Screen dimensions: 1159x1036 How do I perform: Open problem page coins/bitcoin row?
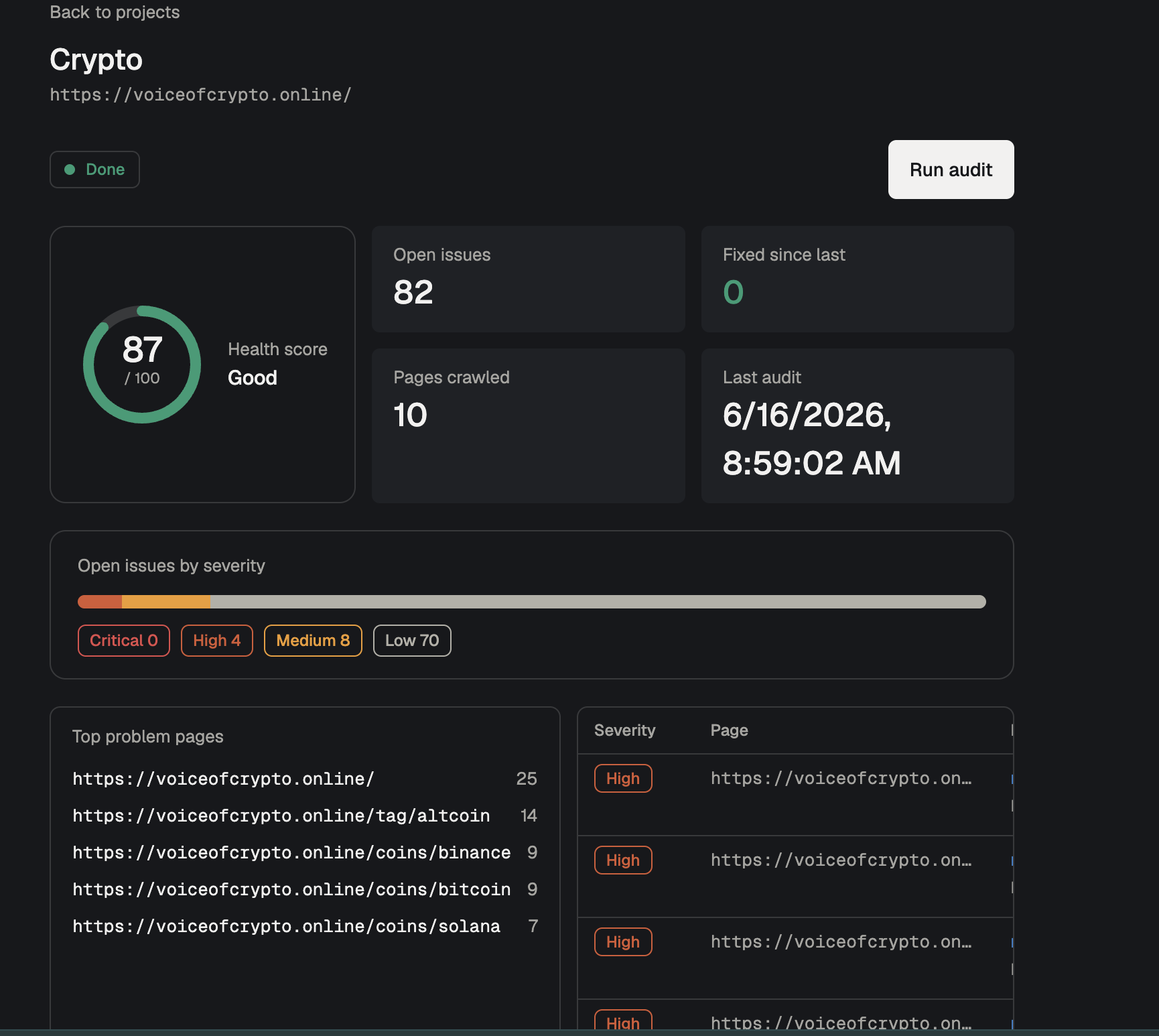(x=305, y=889)
